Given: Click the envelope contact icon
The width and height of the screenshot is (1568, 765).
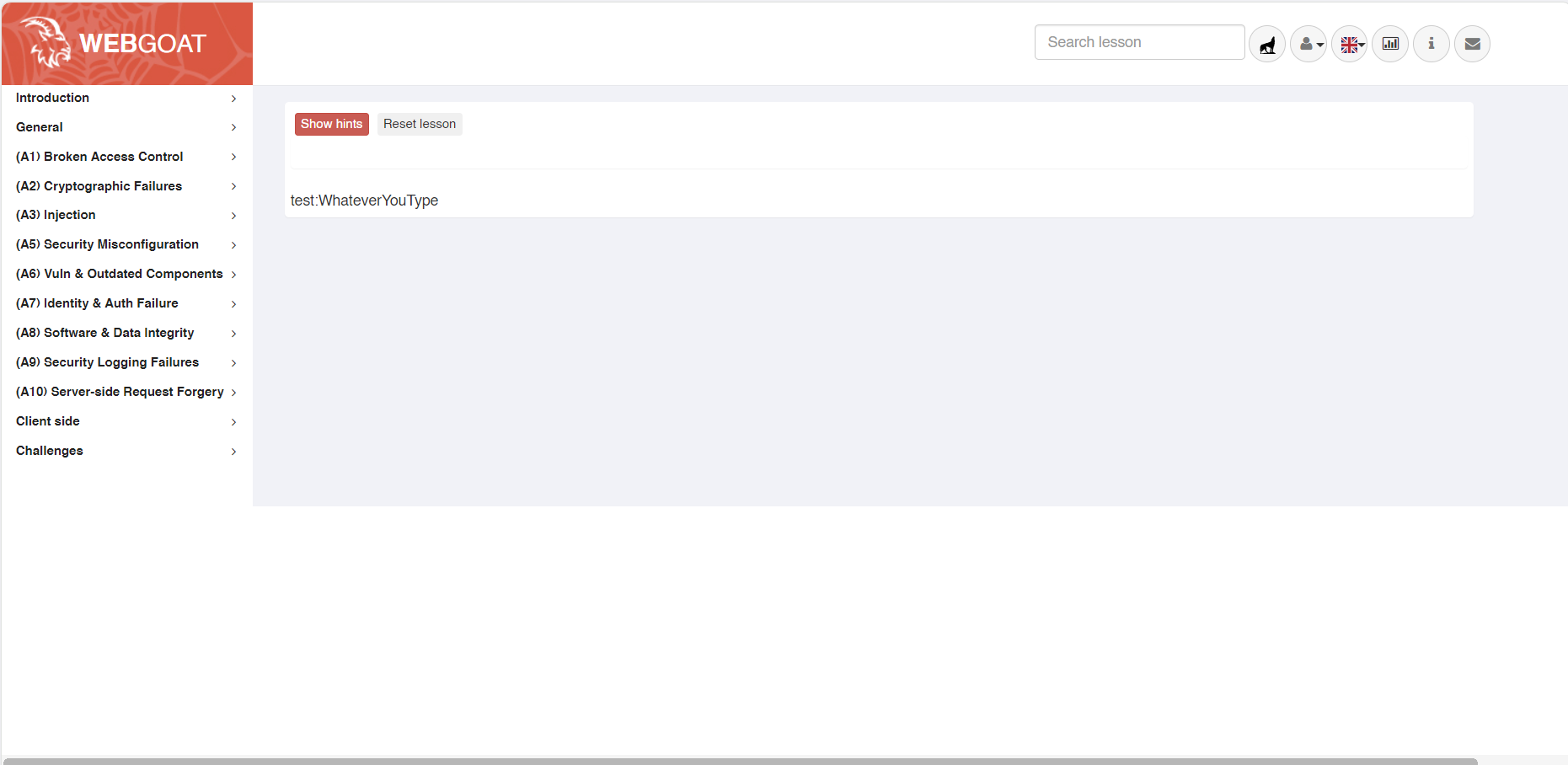Looking at the screenshot, I should coord(1473,44).
